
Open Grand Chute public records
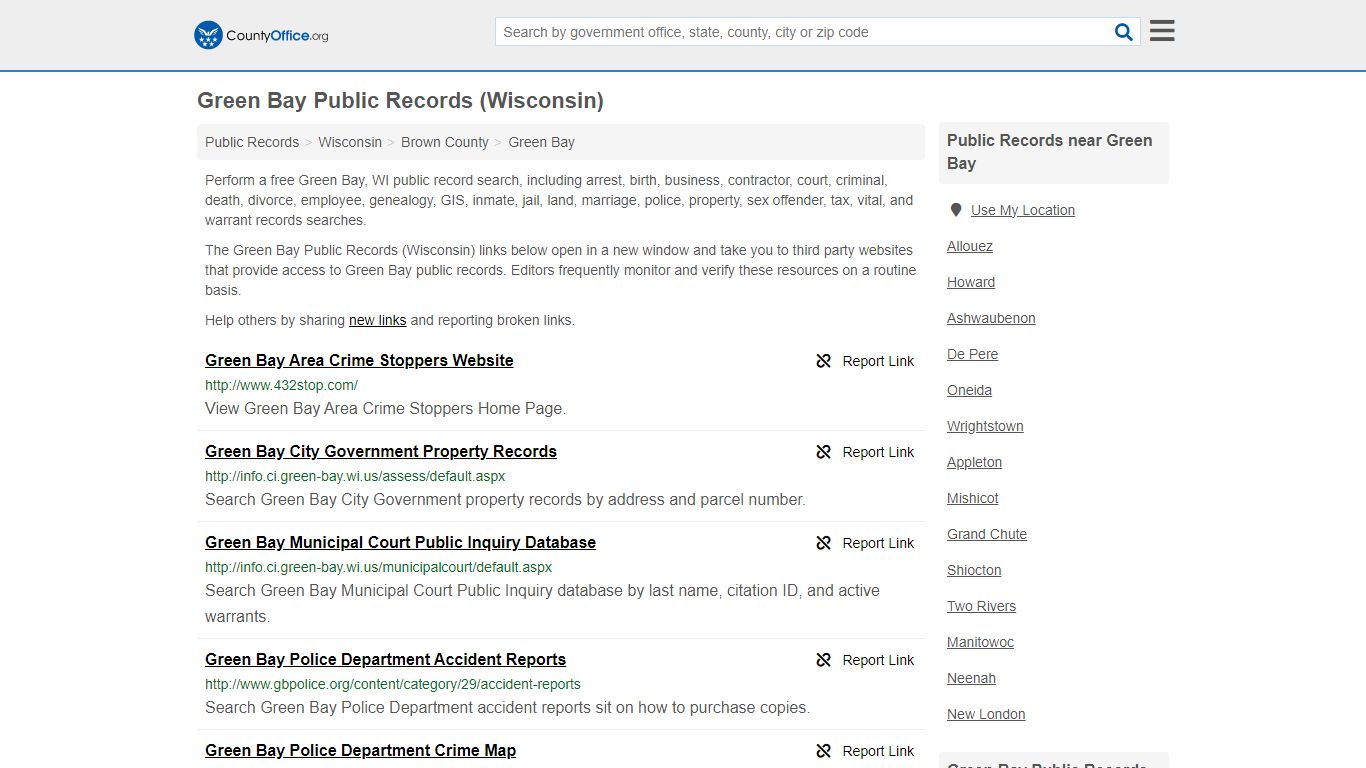point(987,534)
